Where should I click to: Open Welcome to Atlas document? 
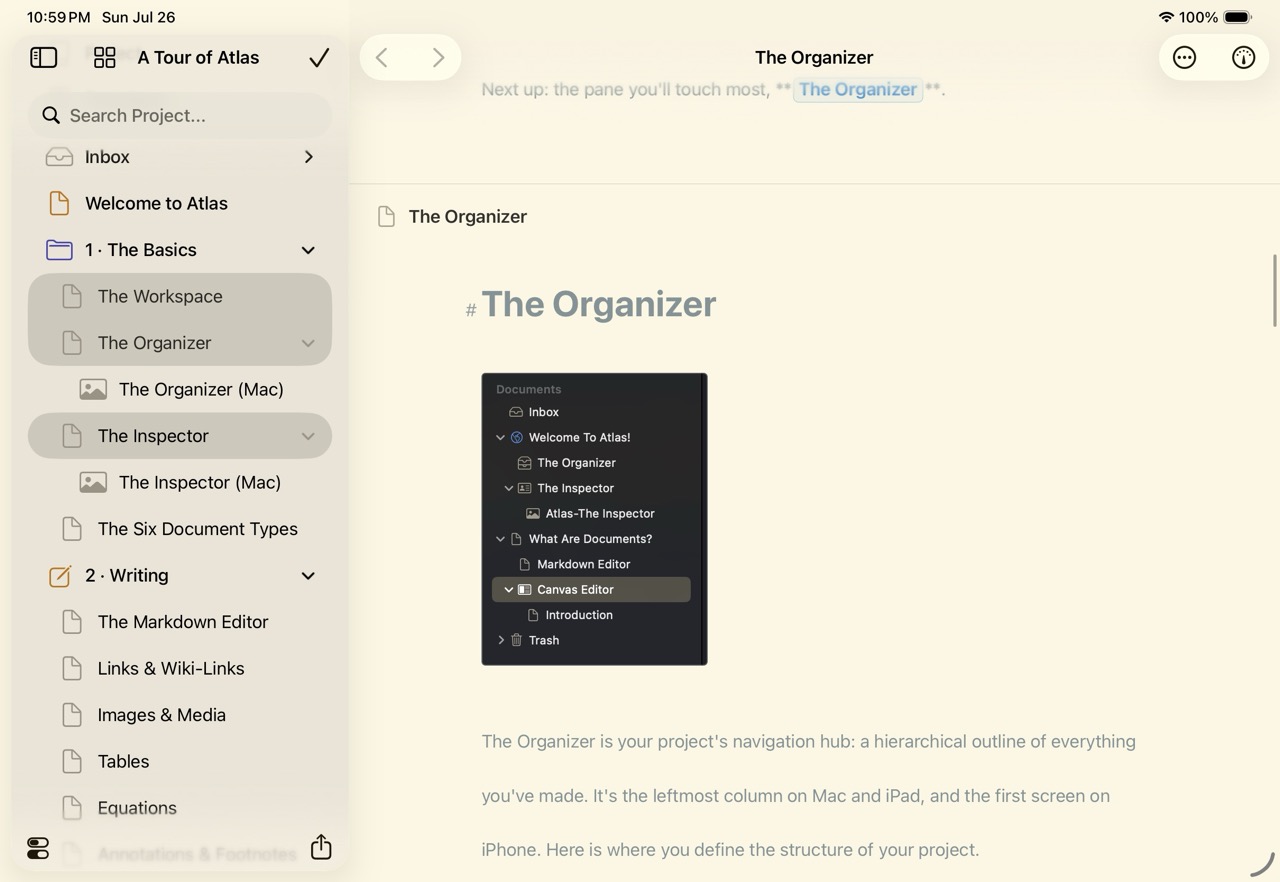coord(180,203)
